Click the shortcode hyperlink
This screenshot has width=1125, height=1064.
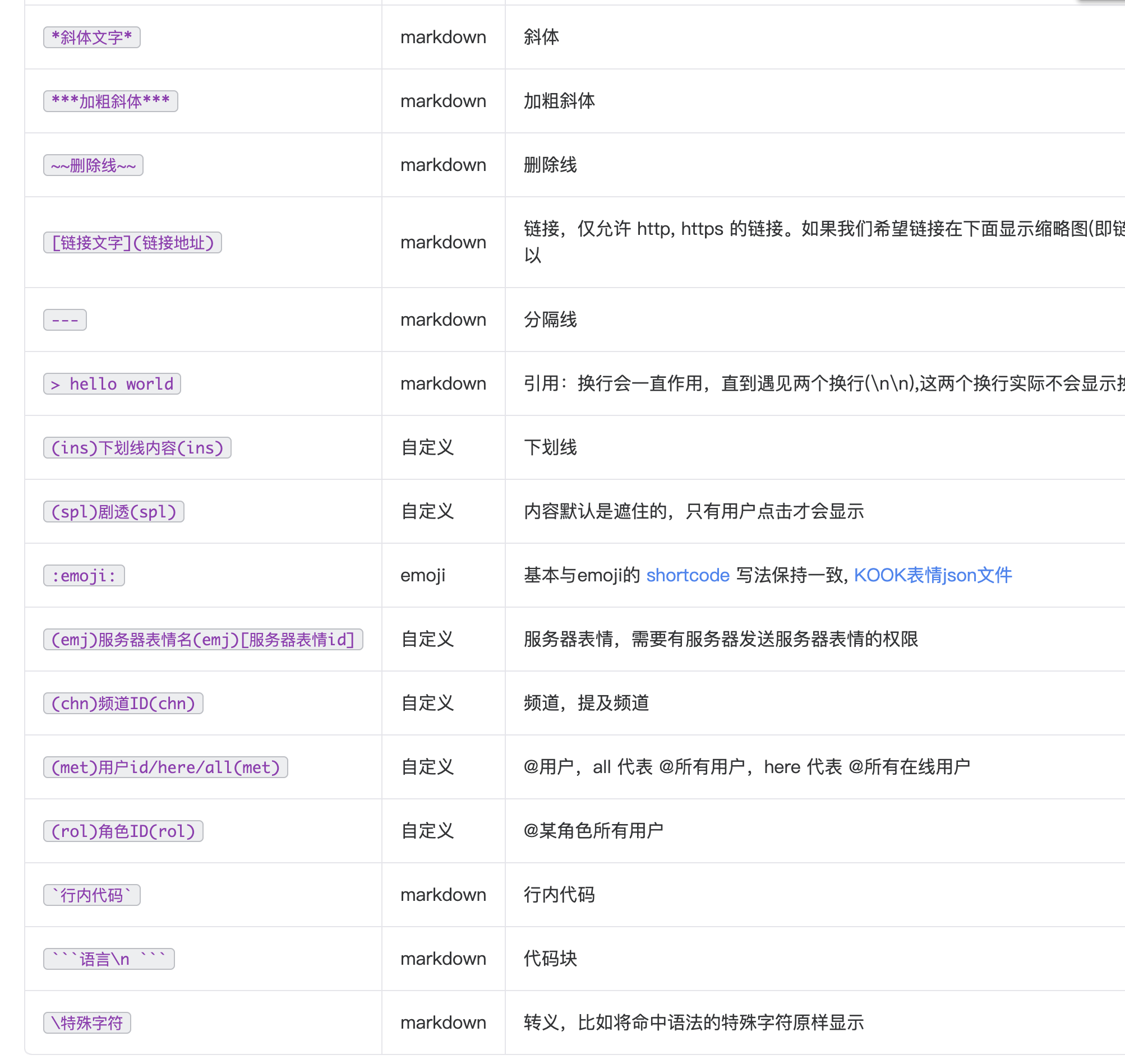(688, 575)
